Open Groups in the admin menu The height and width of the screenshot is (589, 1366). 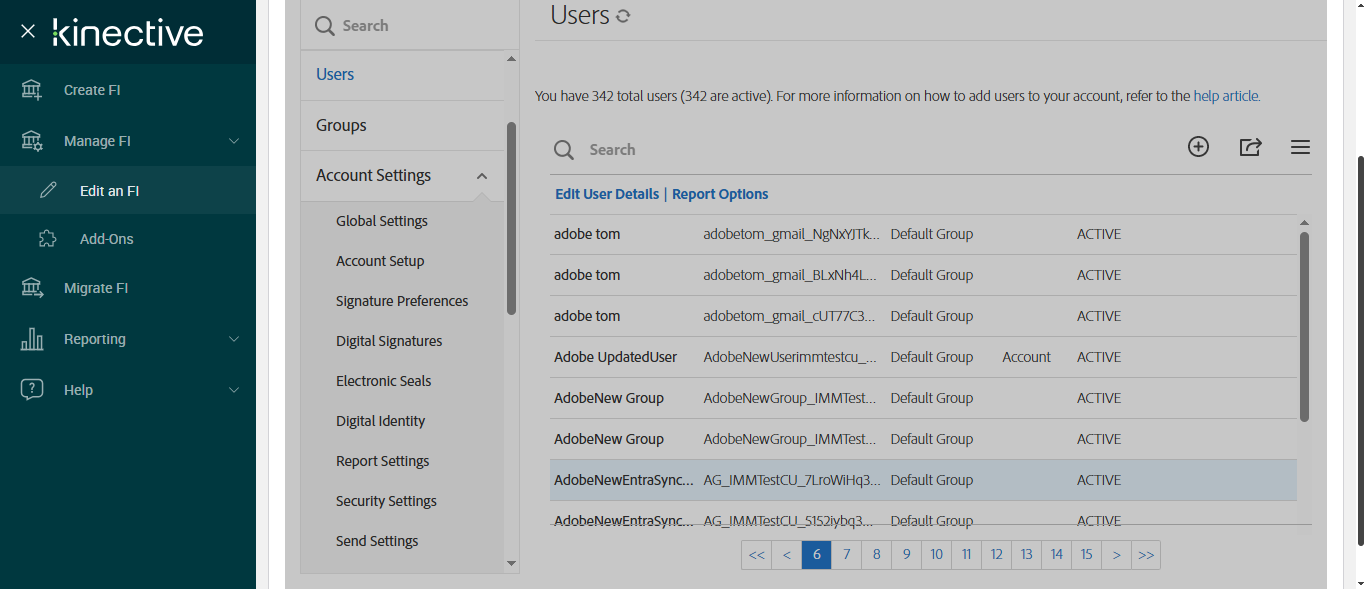[x=341, y=125]
